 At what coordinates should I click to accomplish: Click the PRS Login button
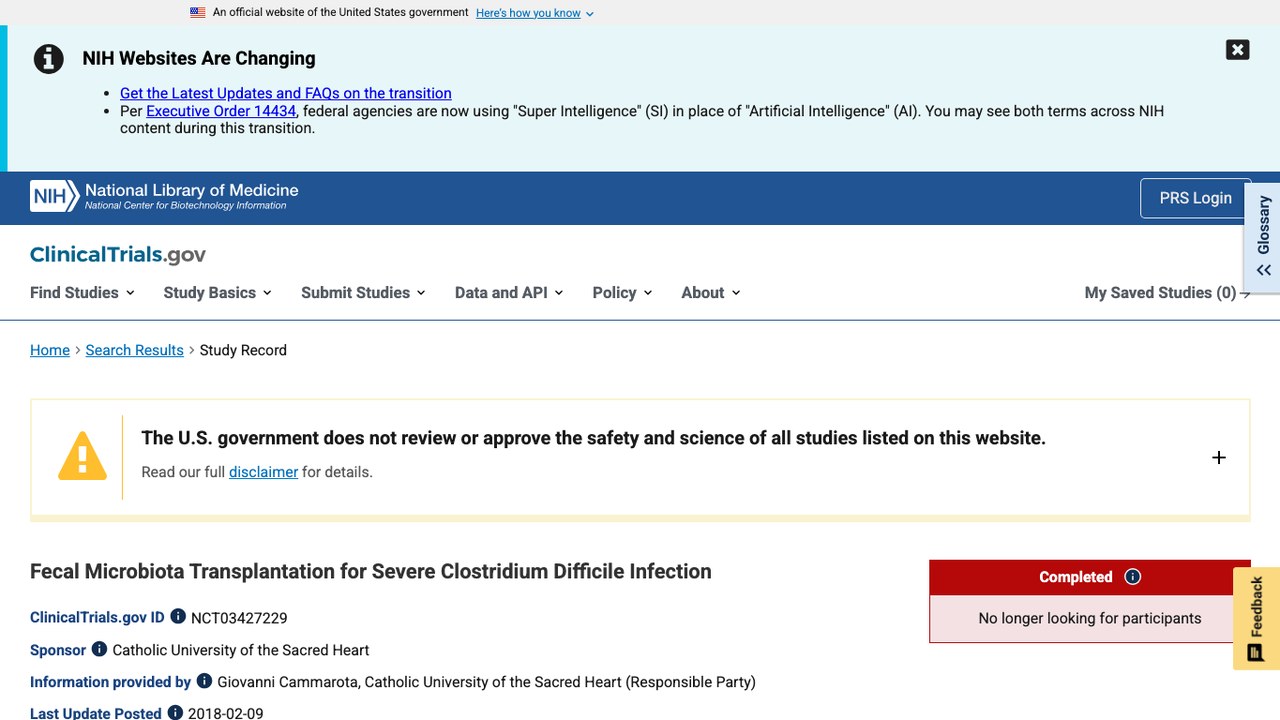(1195, 198)
